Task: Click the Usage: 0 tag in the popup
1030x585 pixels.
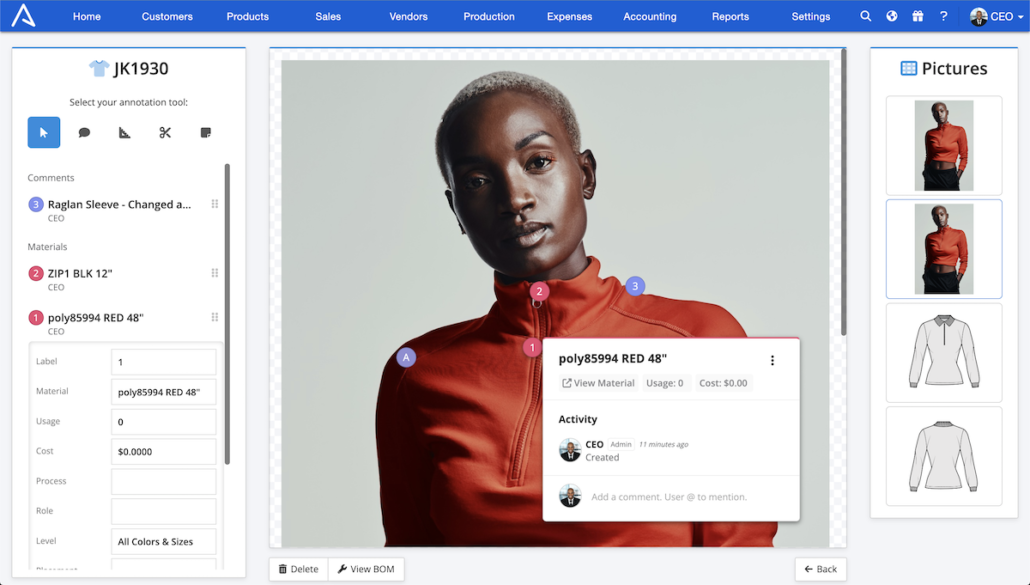Action: (x=665, y=383)
